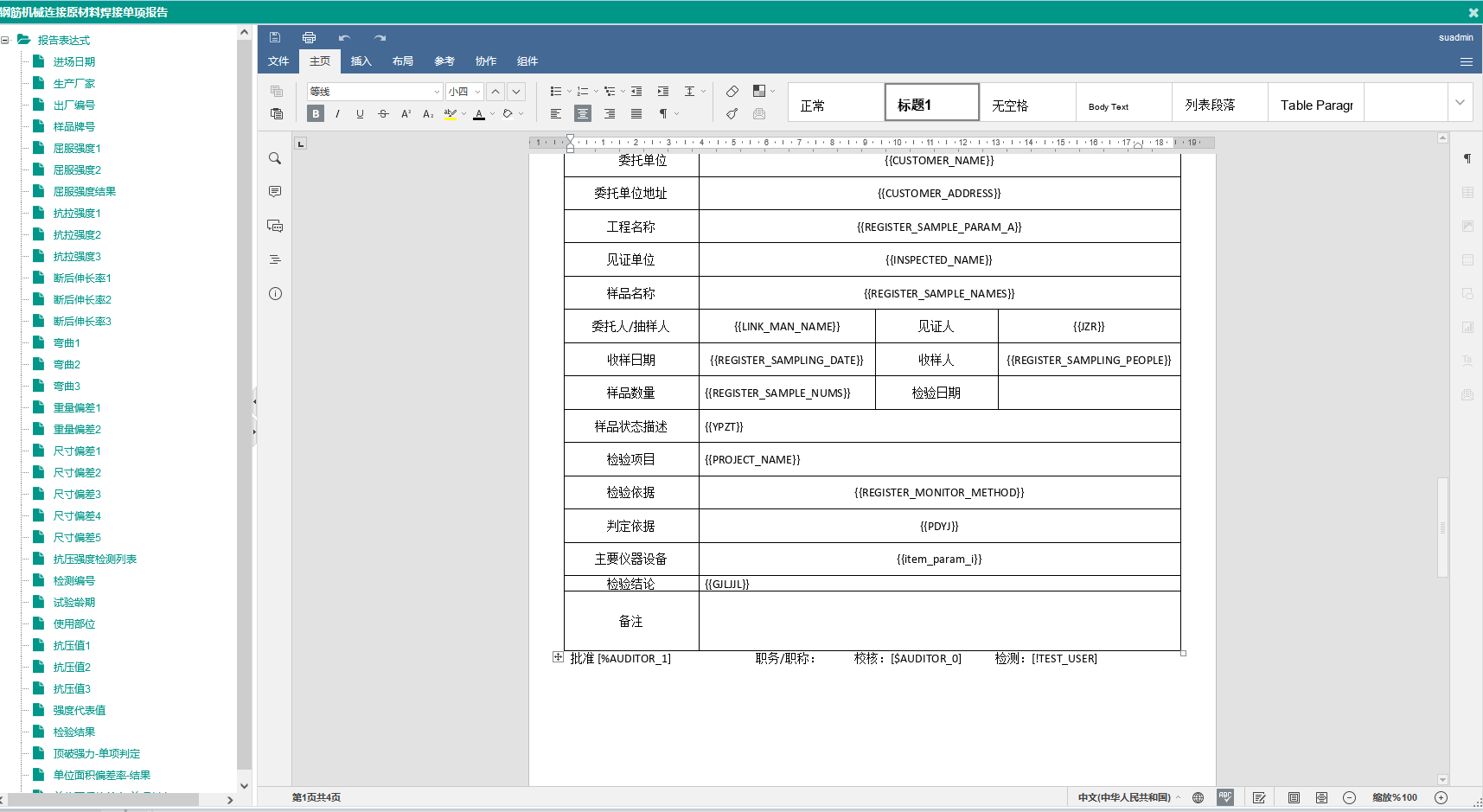Image resolution: width=1483 pixels, height=812 pixels.
Task: Decrease font size with down arrow
Action: tap(516, 91)
